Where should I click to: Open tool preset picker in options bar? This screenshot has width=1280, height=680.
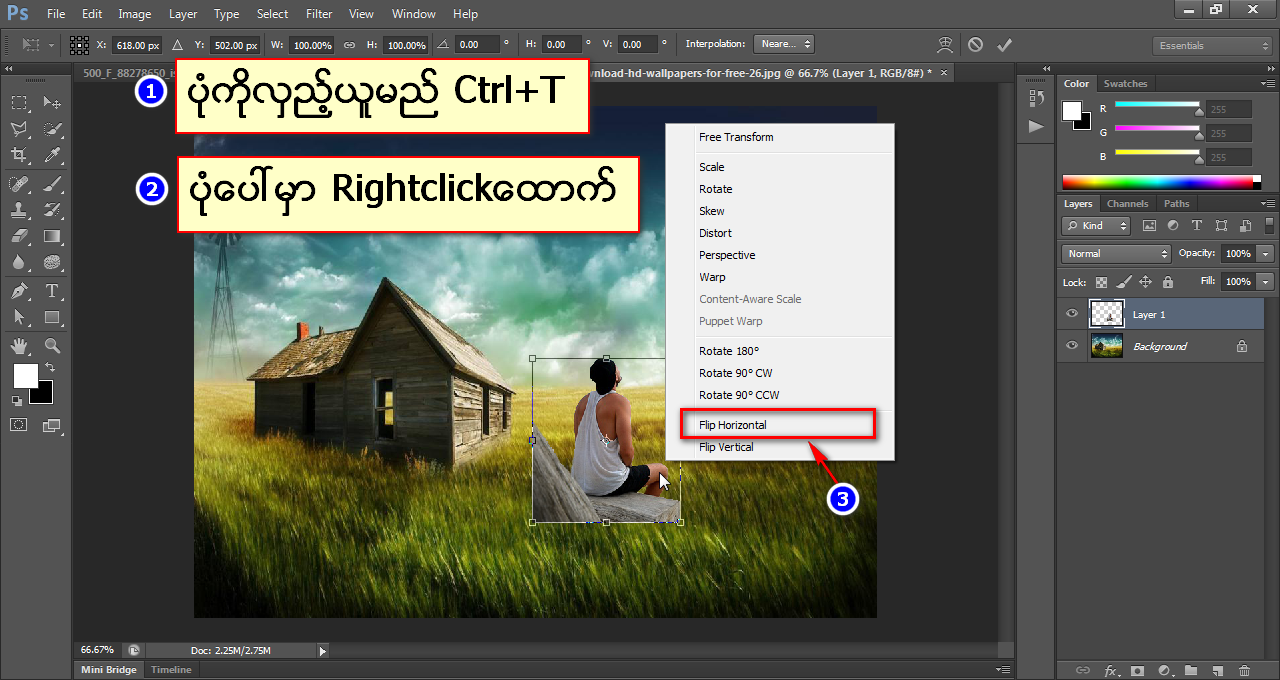tap(37, 45)
